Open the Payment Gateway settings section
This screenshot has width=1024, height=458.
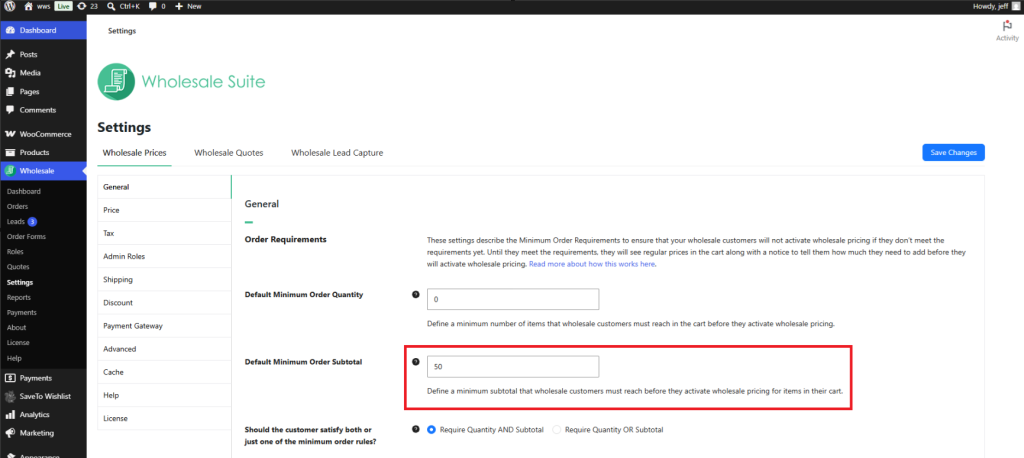click(x=164, y=326)
